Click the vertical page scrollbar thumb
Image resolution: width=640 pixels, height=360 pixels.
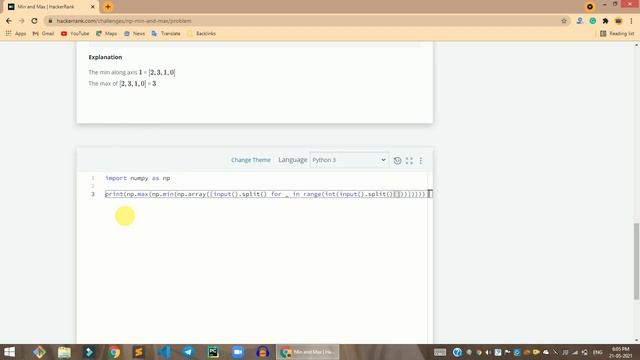click(636, 261)
